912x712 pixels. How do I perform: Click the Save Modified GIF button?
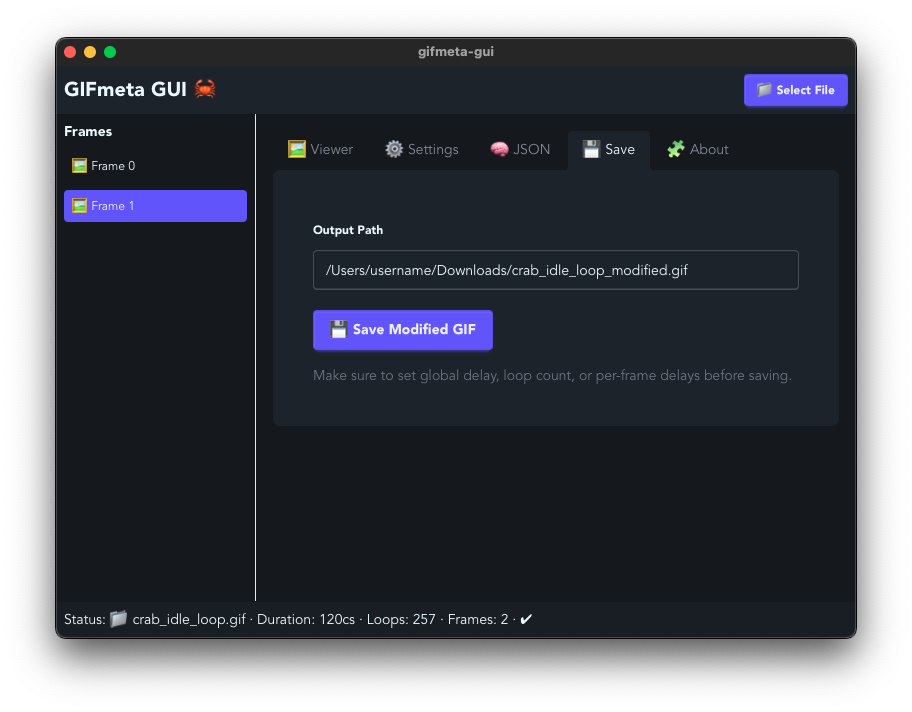point(403,329)
